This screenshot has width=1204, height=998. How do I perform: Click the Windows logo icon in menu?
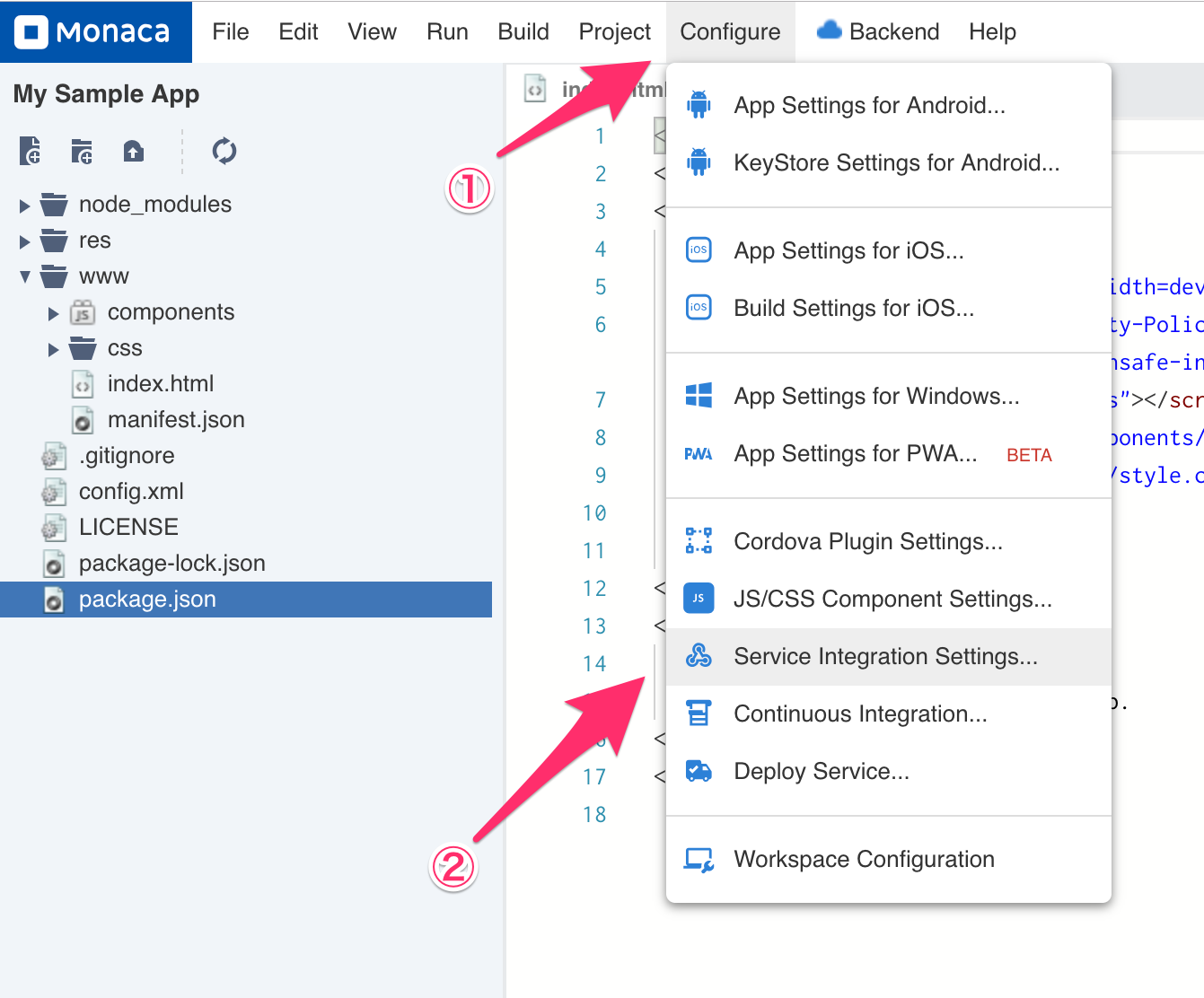(x=699, y=395)
